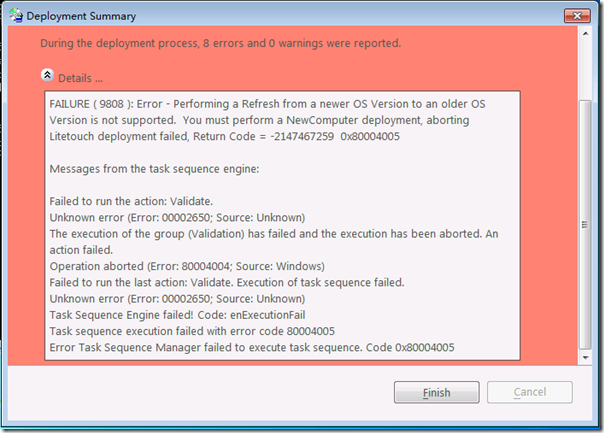
Task: Collapse the Details chevron icon
Action: pyautogui.click(x=47, y=75)
